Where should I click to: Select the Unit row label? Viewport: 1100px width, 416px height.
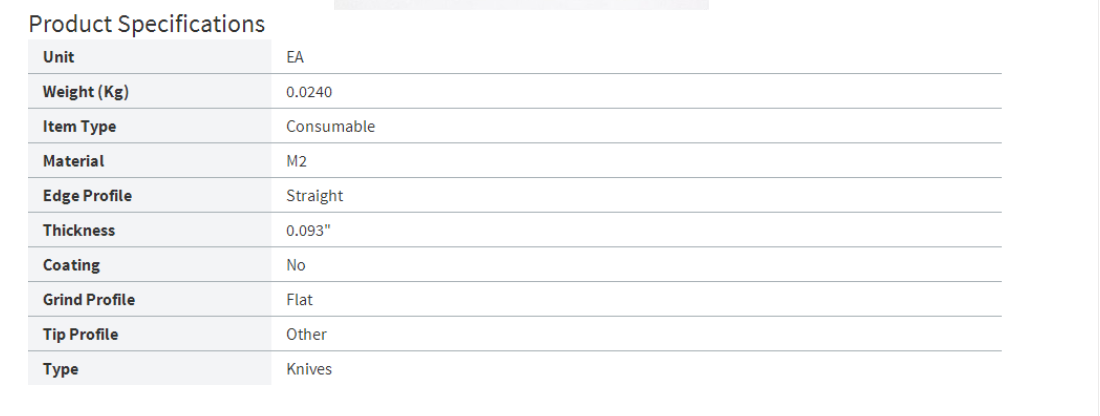pos(58,57)
